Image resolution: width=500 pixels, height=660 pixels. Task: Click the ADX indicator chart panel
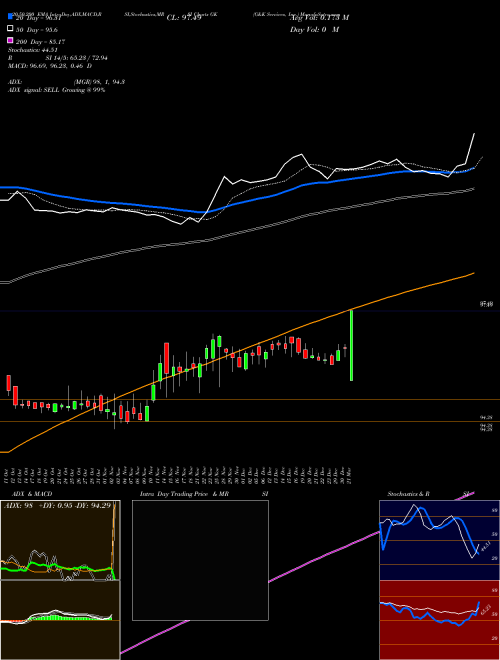[60, 540]
